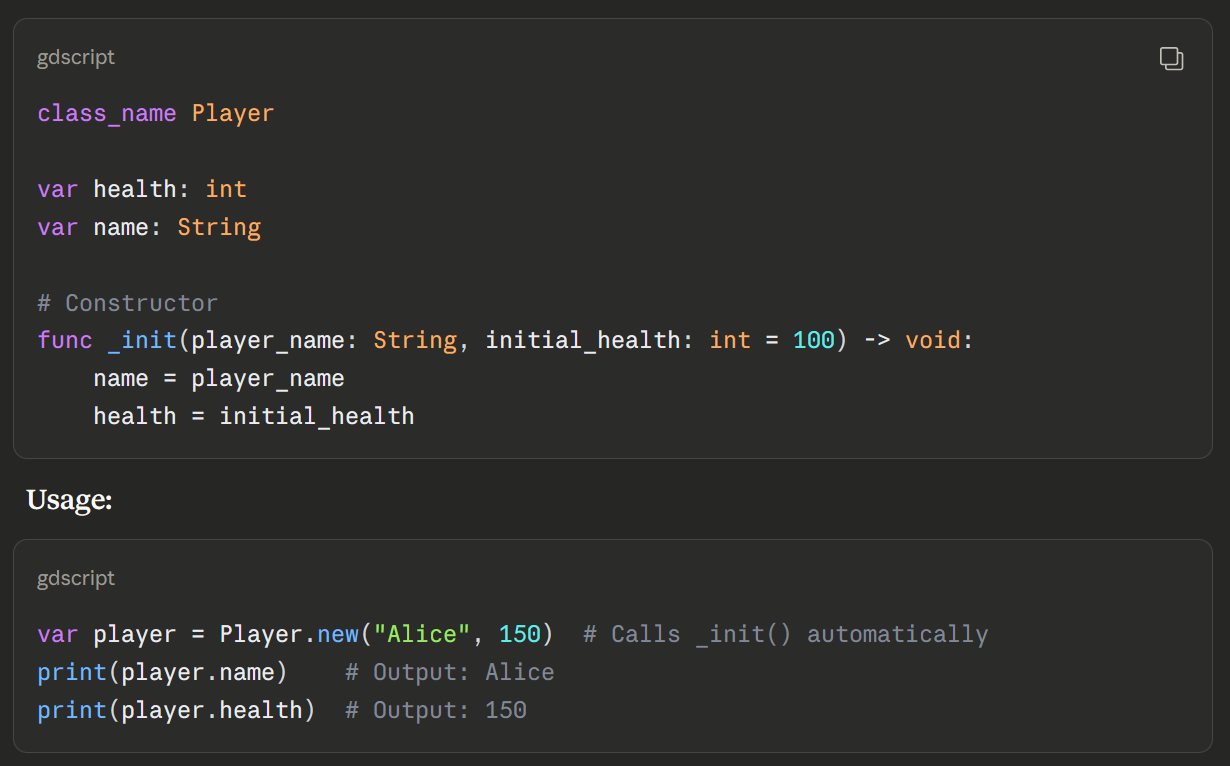Click the default value 100
The height and width of the screenshot is (766, 1230).
(x=814, y=341)
